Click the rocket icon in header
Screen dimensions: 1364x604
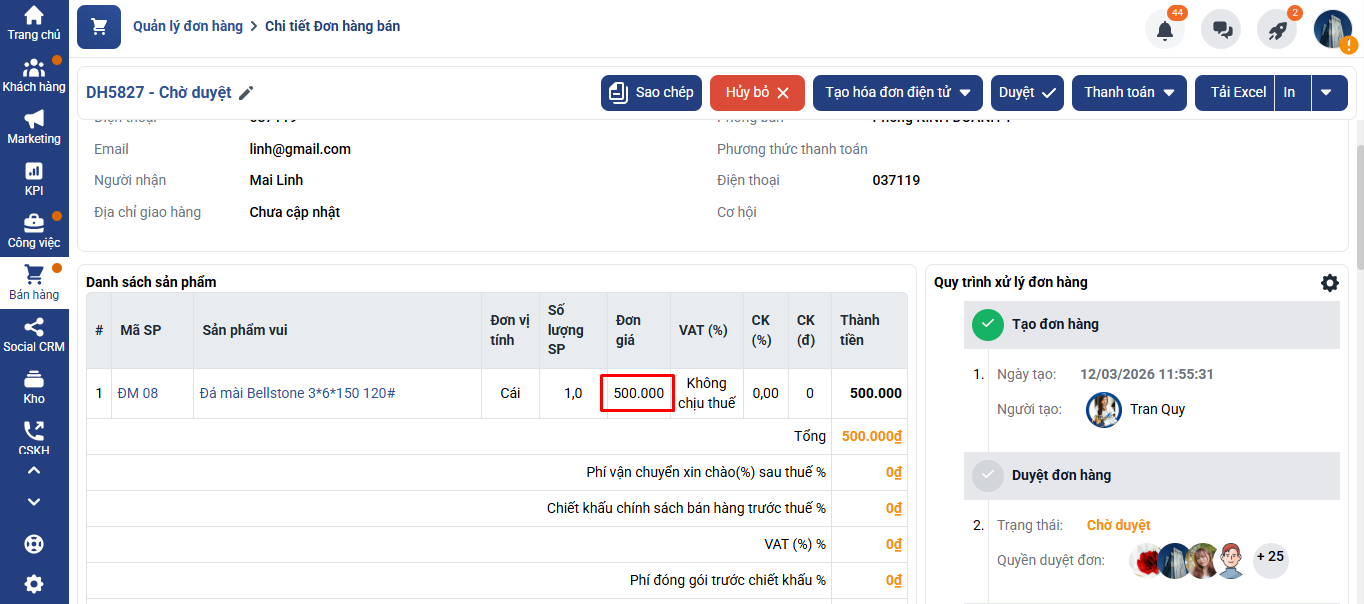[1277, 30]
